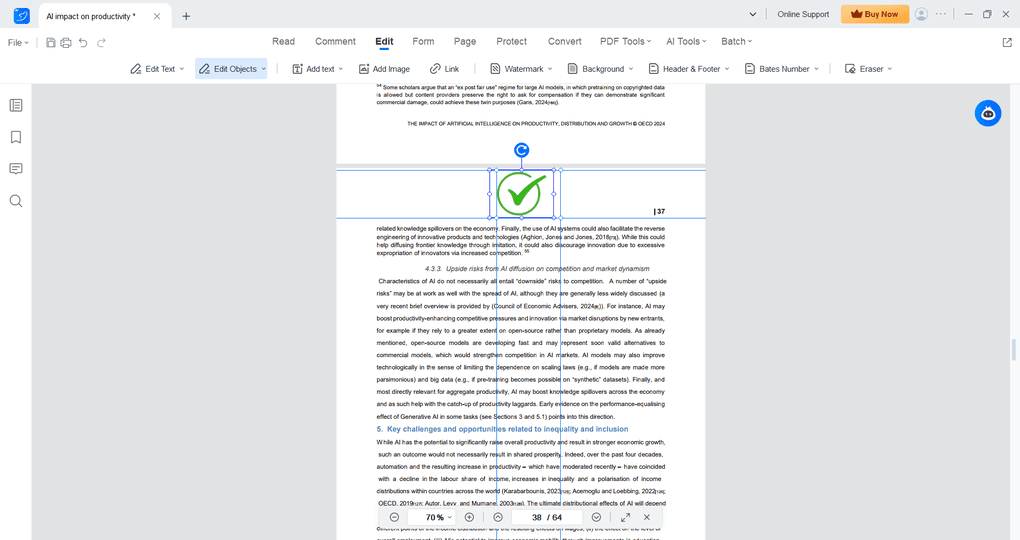Select the Edit Objects tool
The image size is (1020, 540).
(x=228, y=69)
